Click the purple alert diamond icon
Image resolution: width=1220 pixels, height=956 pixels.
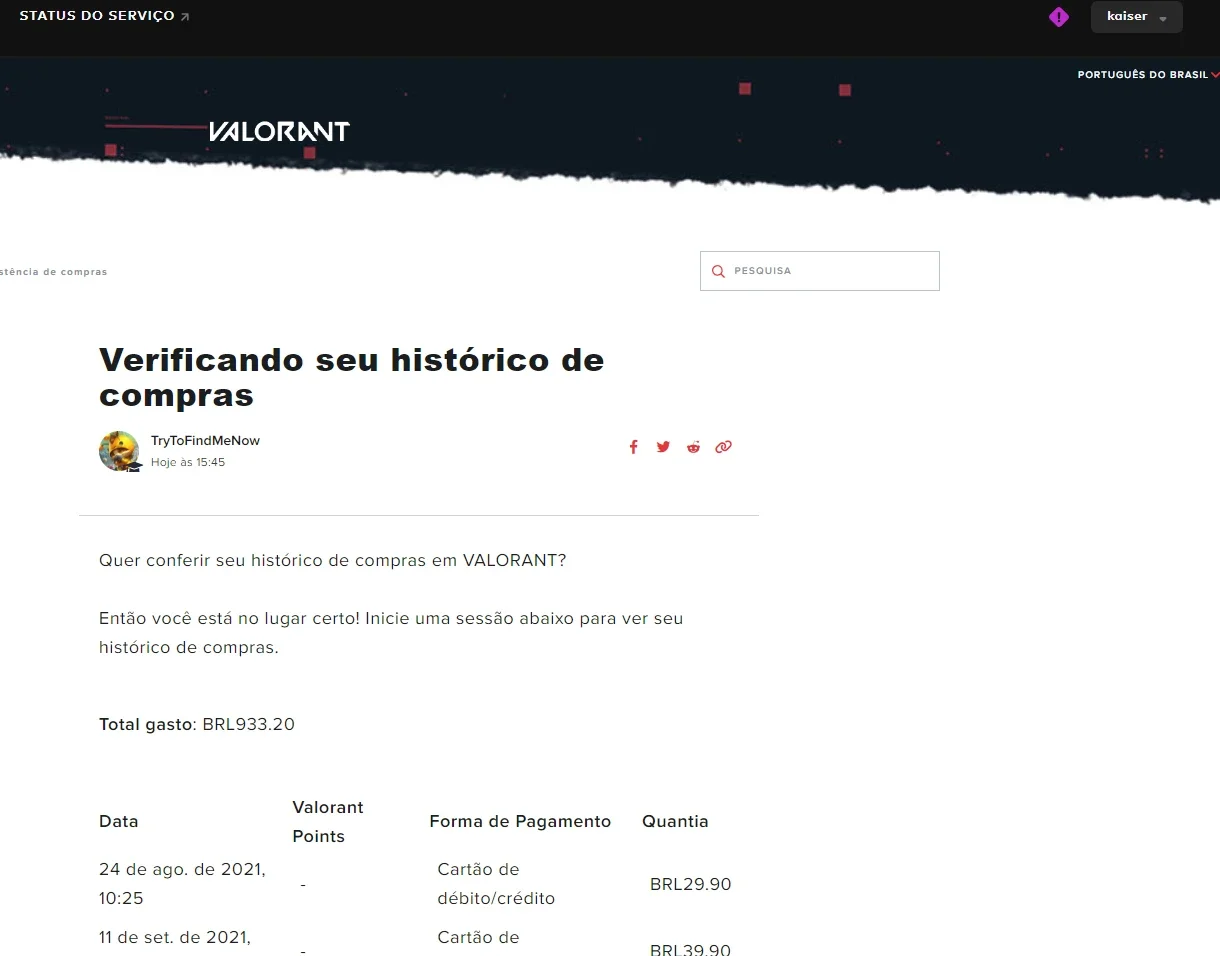[1059, 17]
